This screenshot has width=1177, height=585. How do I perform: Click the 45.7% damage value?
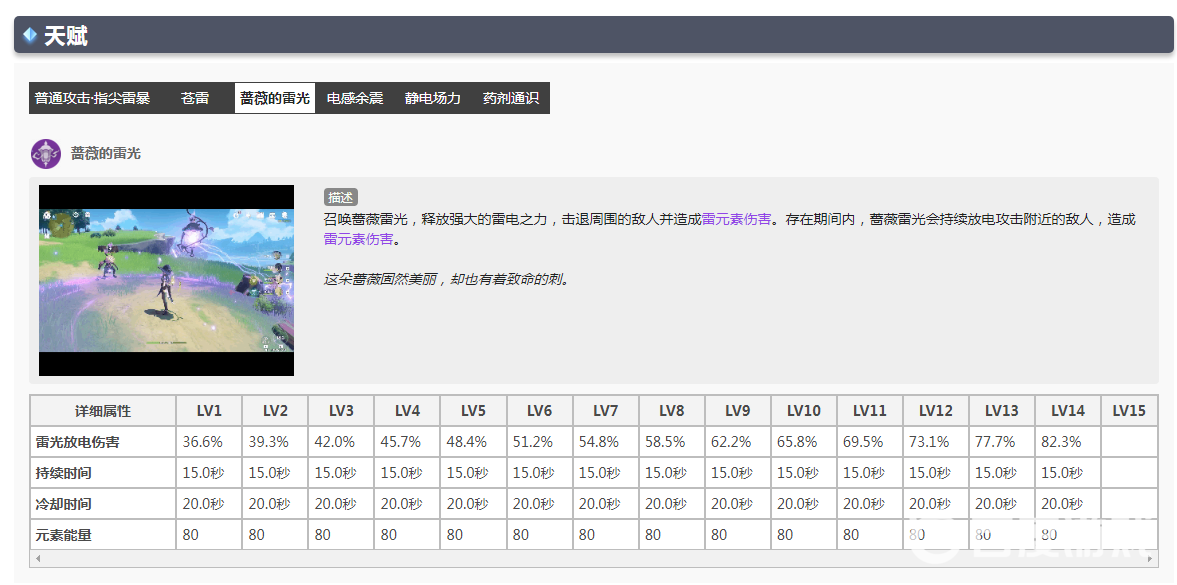click(x=401, y=442)
